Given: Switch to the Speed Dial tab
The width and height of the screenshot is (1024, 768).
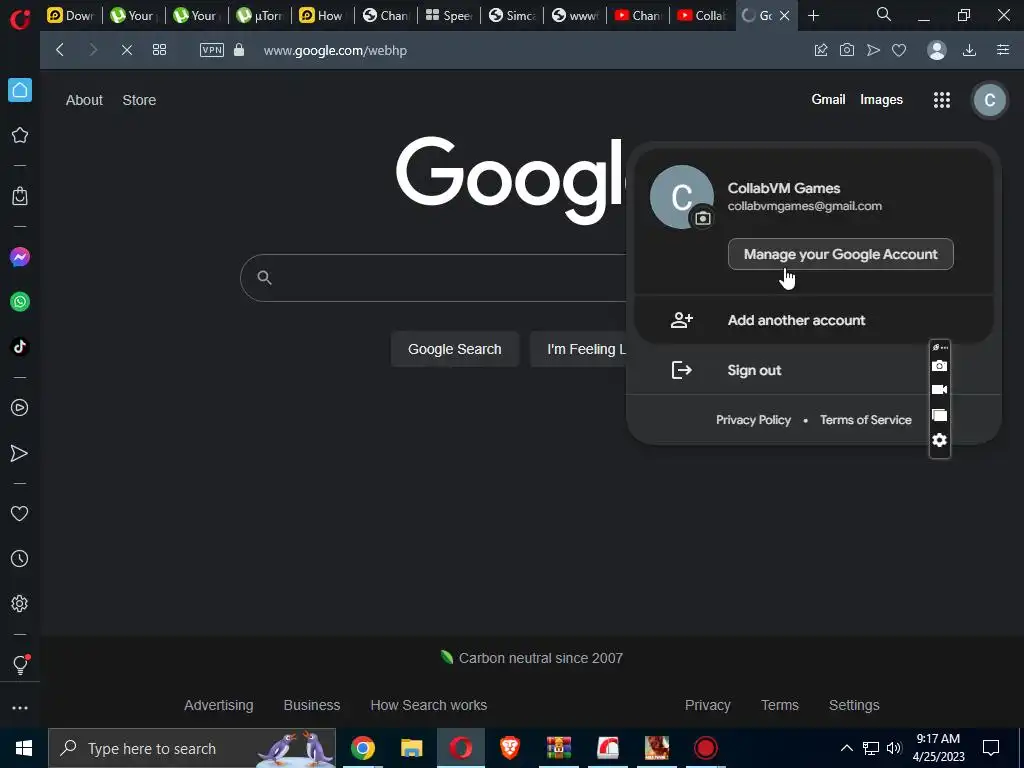Looking at the screenshot, I should [449, 16].
